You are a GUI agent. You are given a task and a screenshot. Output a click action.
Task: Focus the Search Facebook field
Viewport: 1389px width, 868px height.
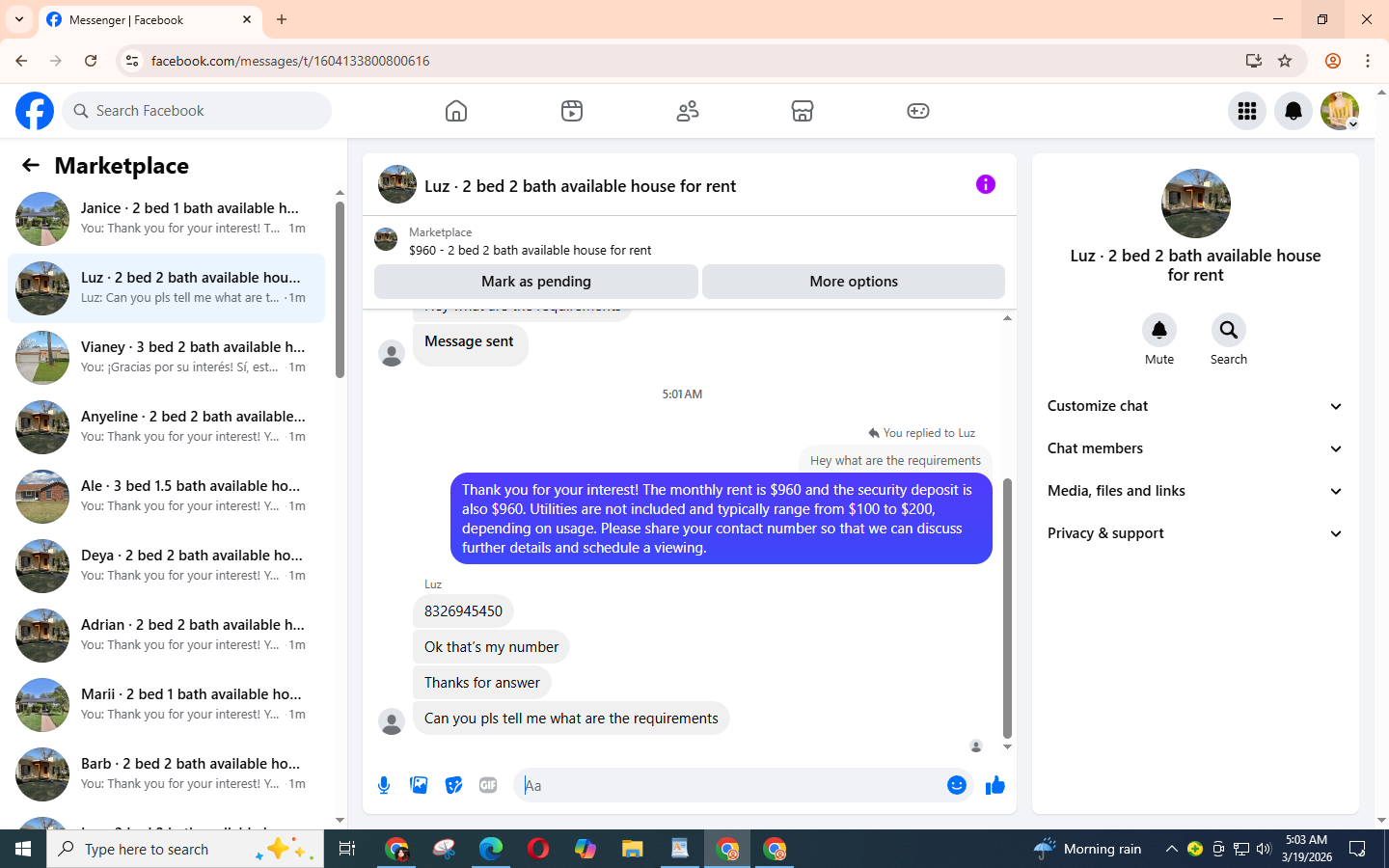pos(197,111)
